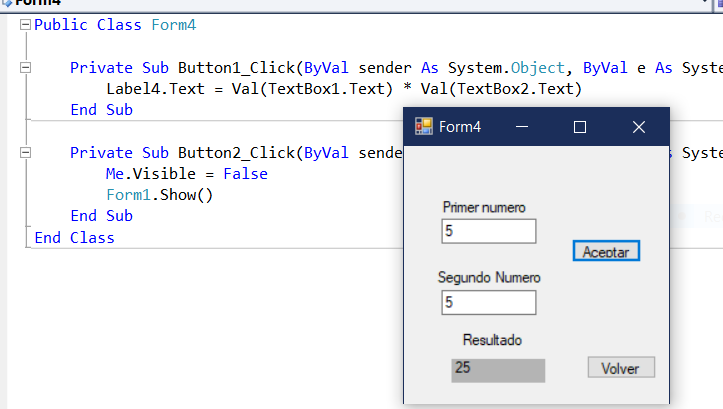
Task: Click 'System.Object' in the code
Action: [506, 68]
